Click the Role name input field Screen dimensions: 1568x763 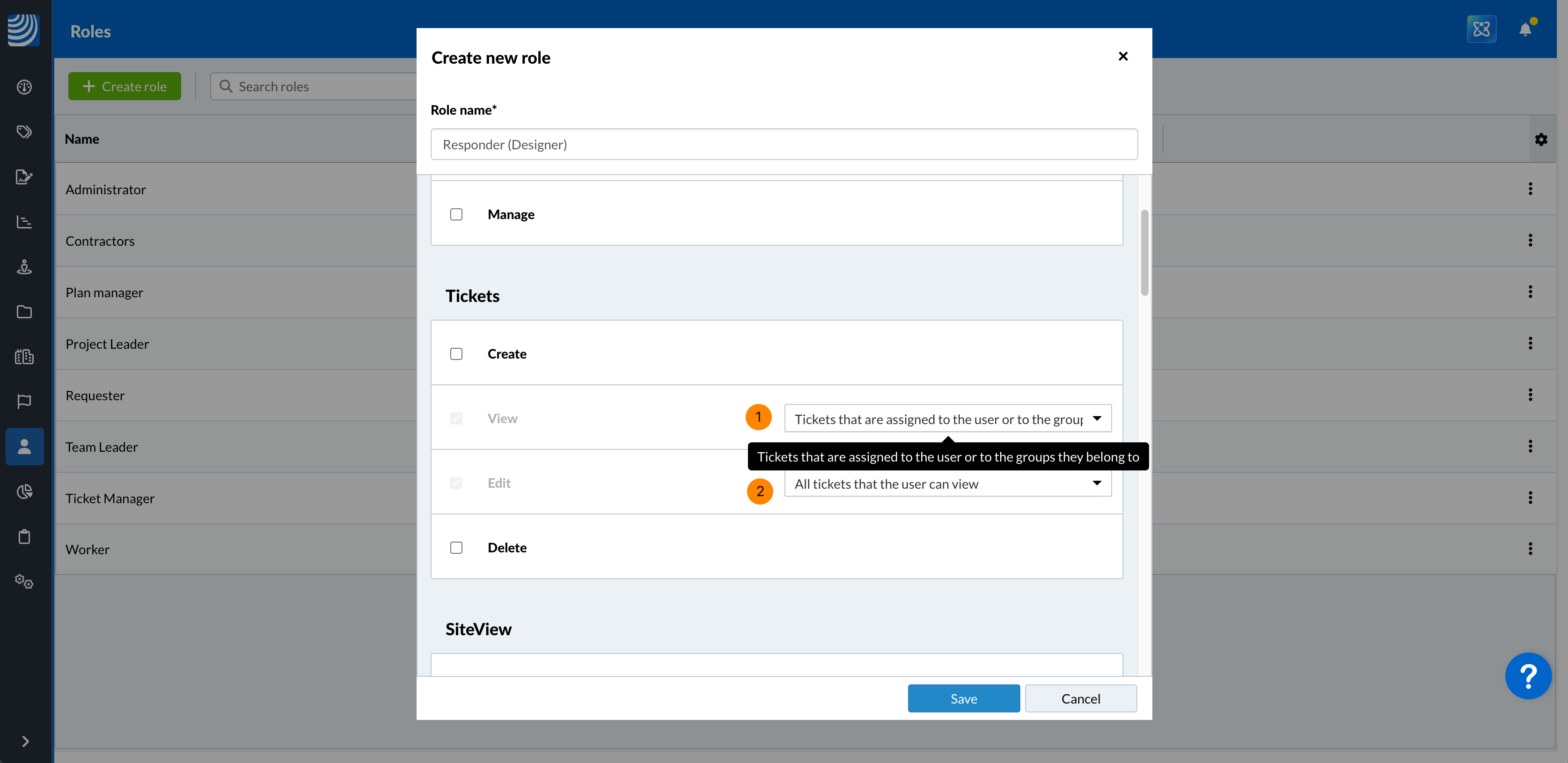click(x=784, y=144)
